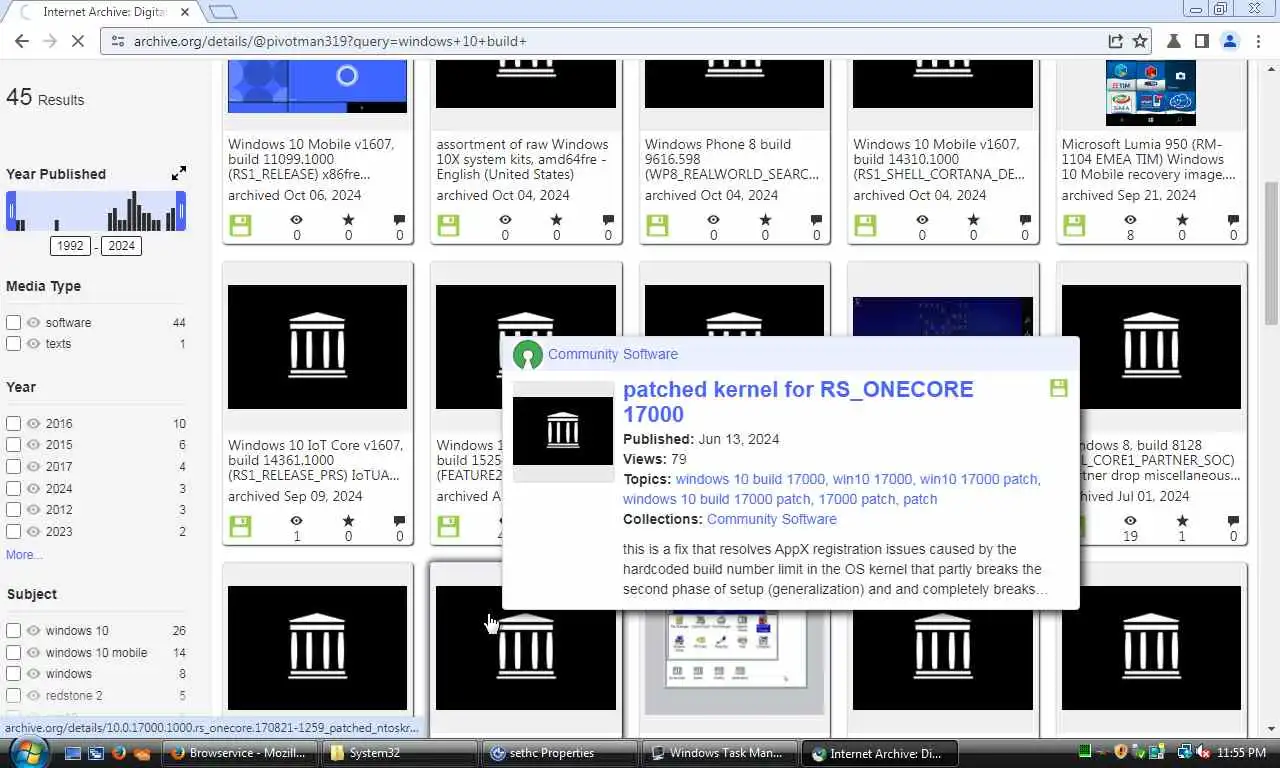The image size is (1280, 768).
Task: Check the year 2017 filter
Action: (x=13, y=466)
